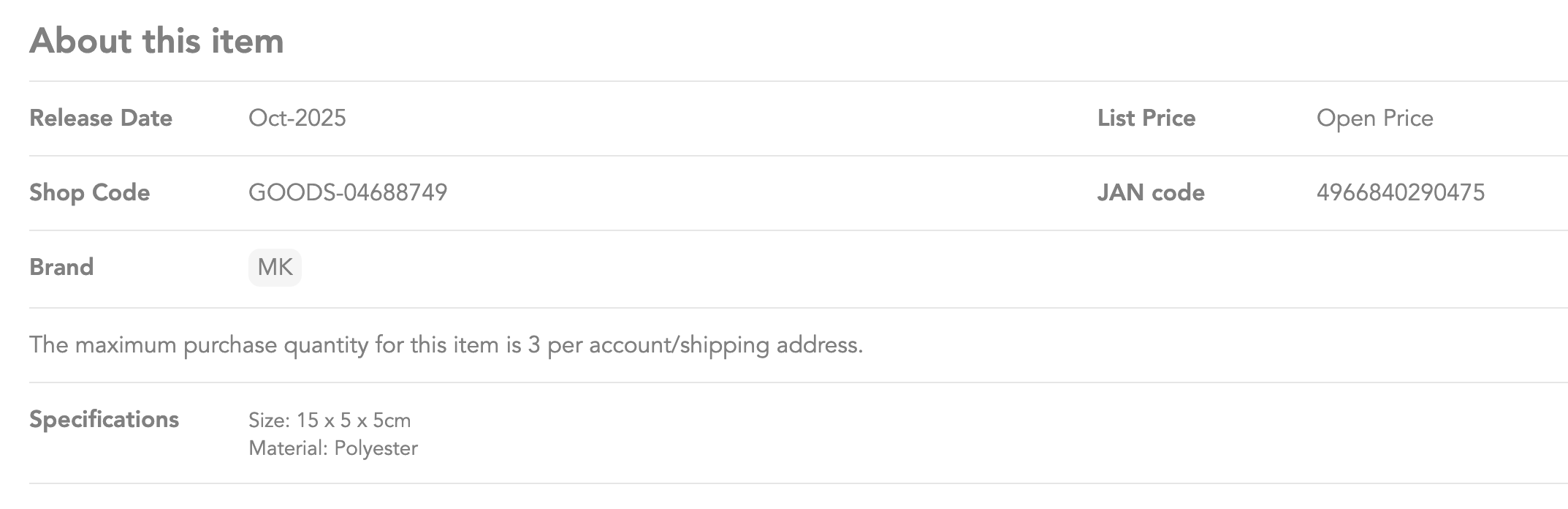
Task: Click the JAN code number 4966840290475
Action: tap(1400, 193)
